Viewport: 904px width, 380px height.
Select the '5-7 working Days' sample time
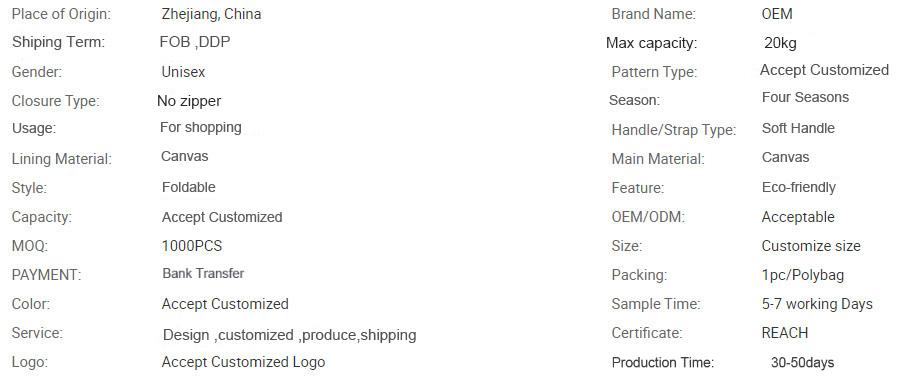tap(817, 304)
